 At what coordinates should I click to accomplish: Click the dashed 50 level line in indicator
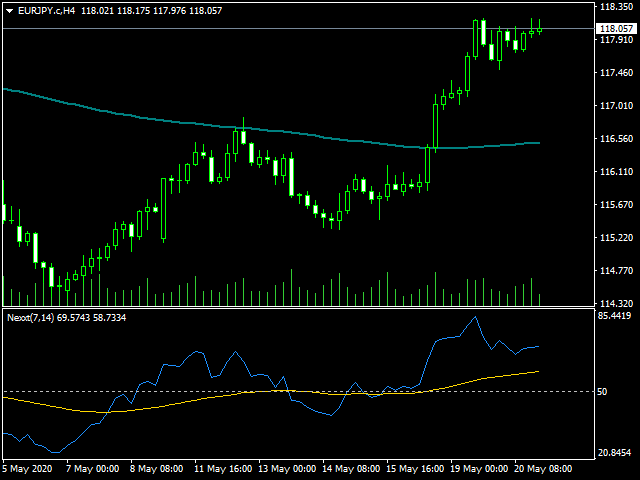[298, 391]
